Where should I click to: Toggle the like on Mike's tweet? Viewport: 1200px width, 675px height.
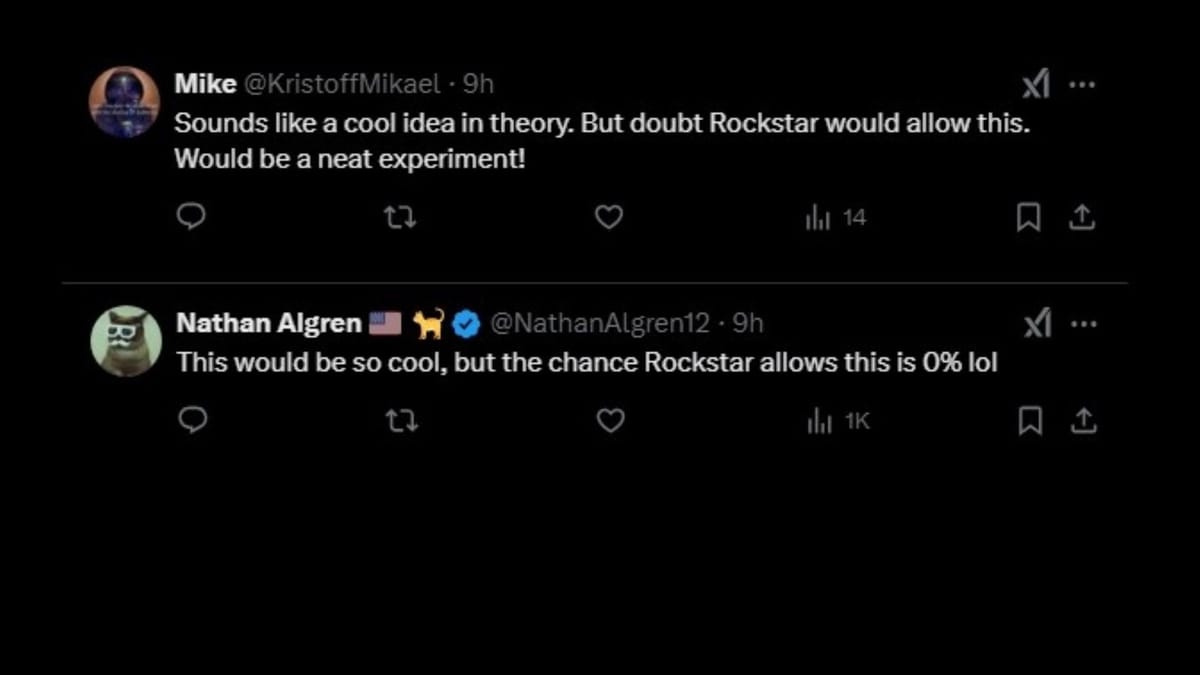(x=608, y=217)
